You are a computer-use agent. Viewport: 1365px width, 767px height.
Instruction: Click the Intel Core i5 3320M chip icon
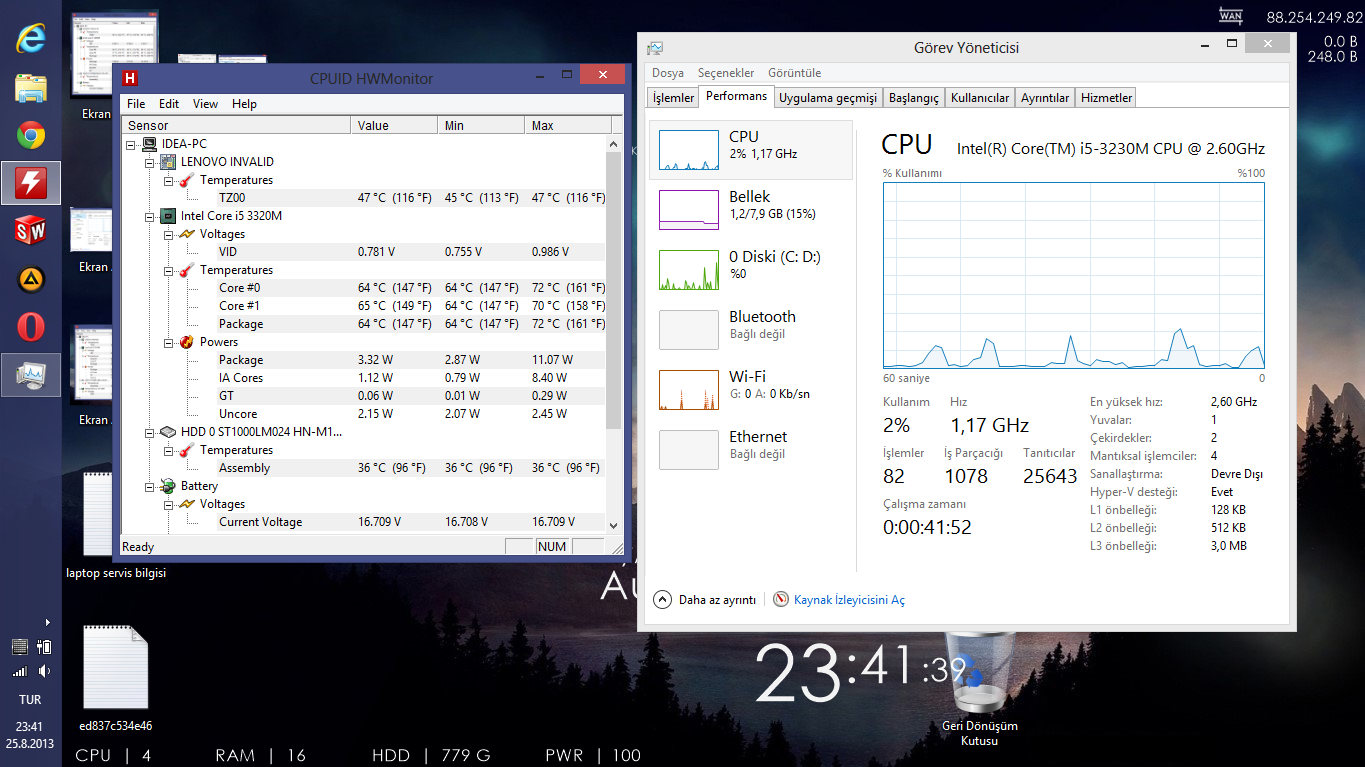tap(168, 216)
